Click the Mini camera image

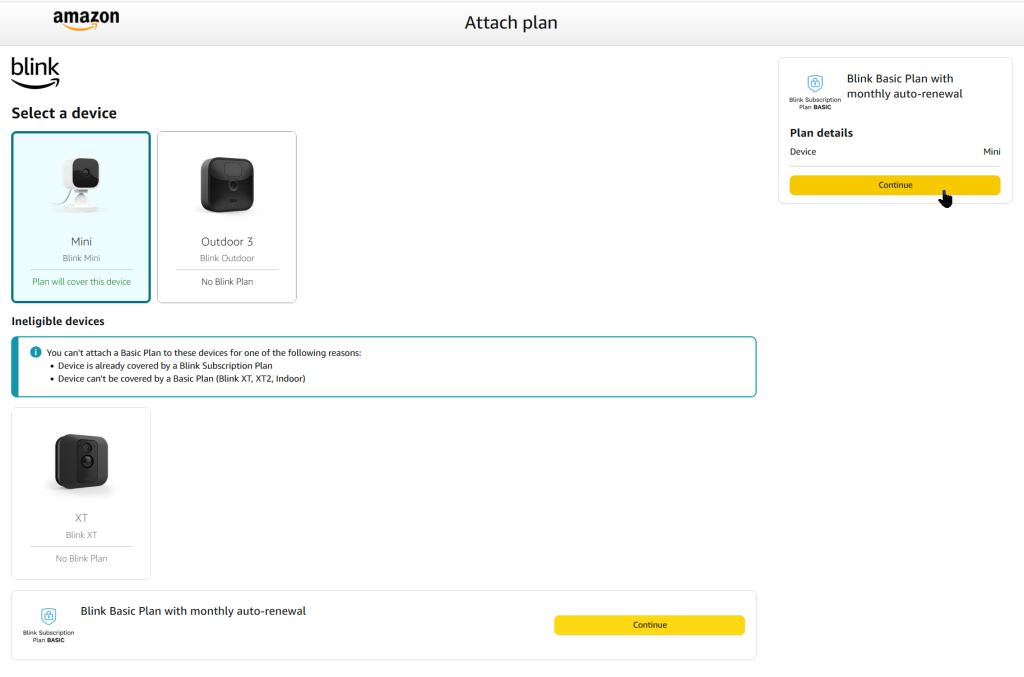(x=81, y=185)
